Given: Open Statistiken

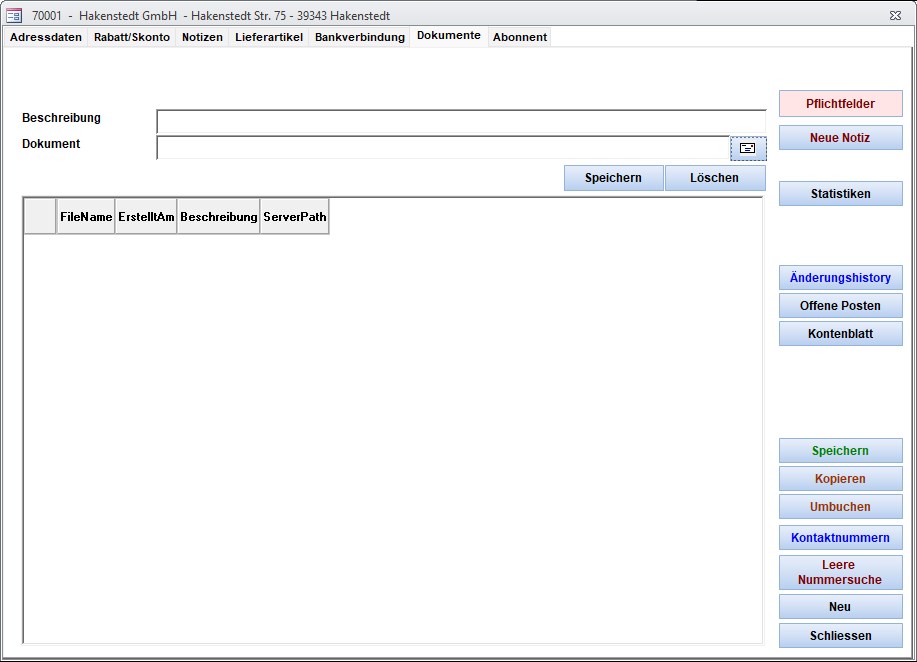Looking at the screenshot, I should tap(840, 194).
